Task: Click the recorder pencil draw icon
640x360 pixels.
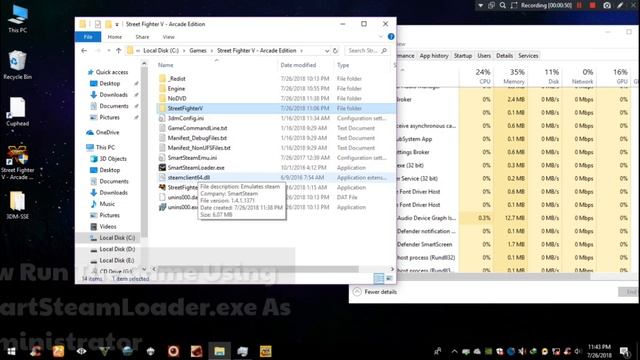Action: (620, 5)
